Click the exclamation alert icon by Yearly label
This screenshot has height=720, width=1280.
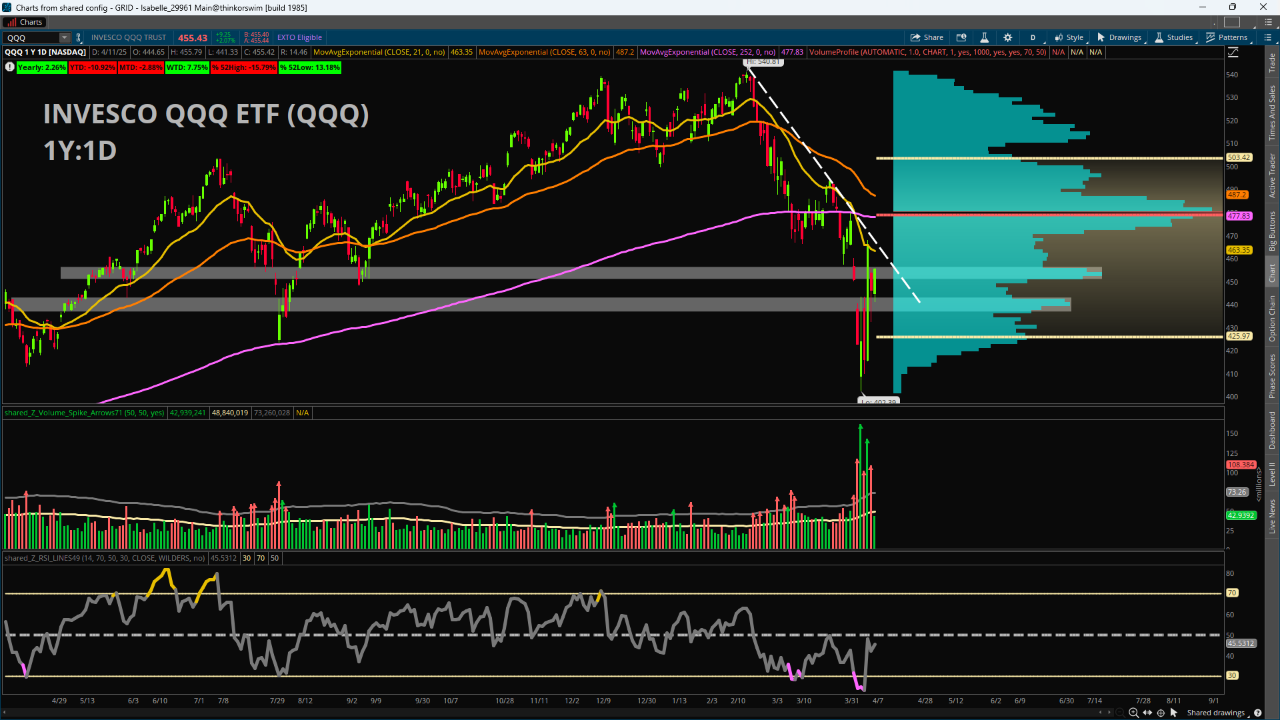click(x=10, y=67)
